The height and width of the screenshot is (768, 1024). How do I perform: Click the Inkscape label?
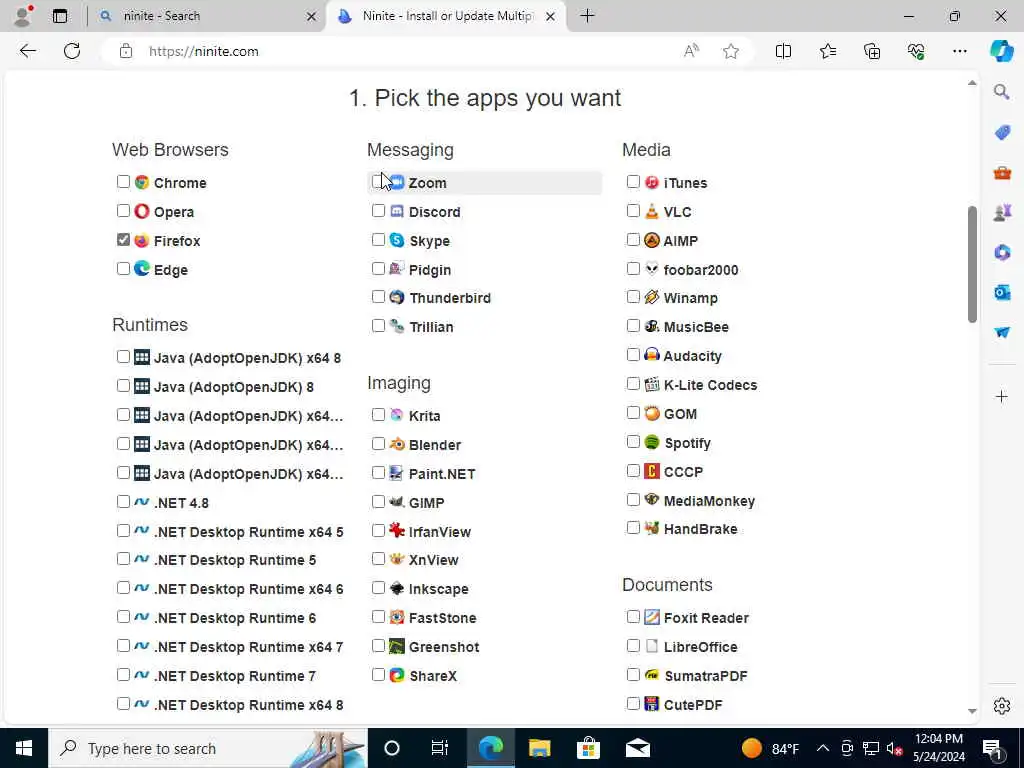(439, 589)
